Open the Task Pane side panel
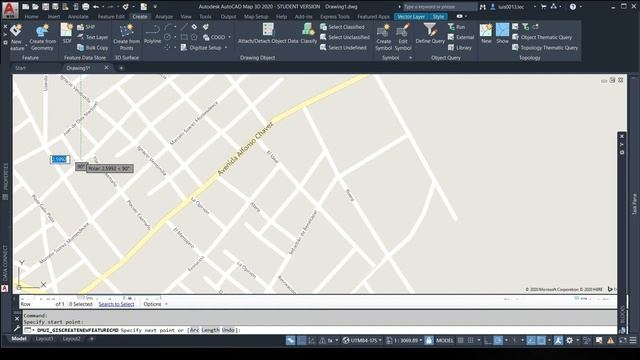Viewport: 640px width, 360px height. pos(634,204)
